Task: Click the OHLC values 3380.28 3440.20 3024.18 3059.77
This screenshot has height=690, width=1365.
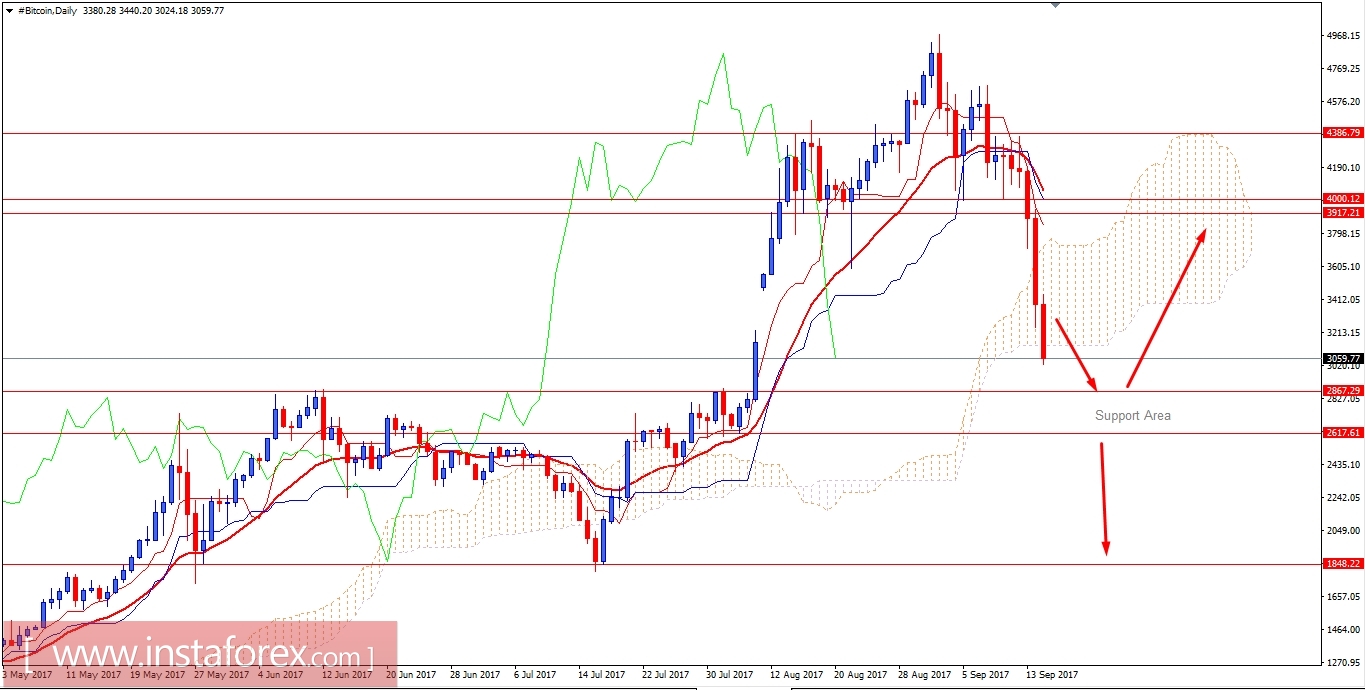Action: click(x=153, y=9)
